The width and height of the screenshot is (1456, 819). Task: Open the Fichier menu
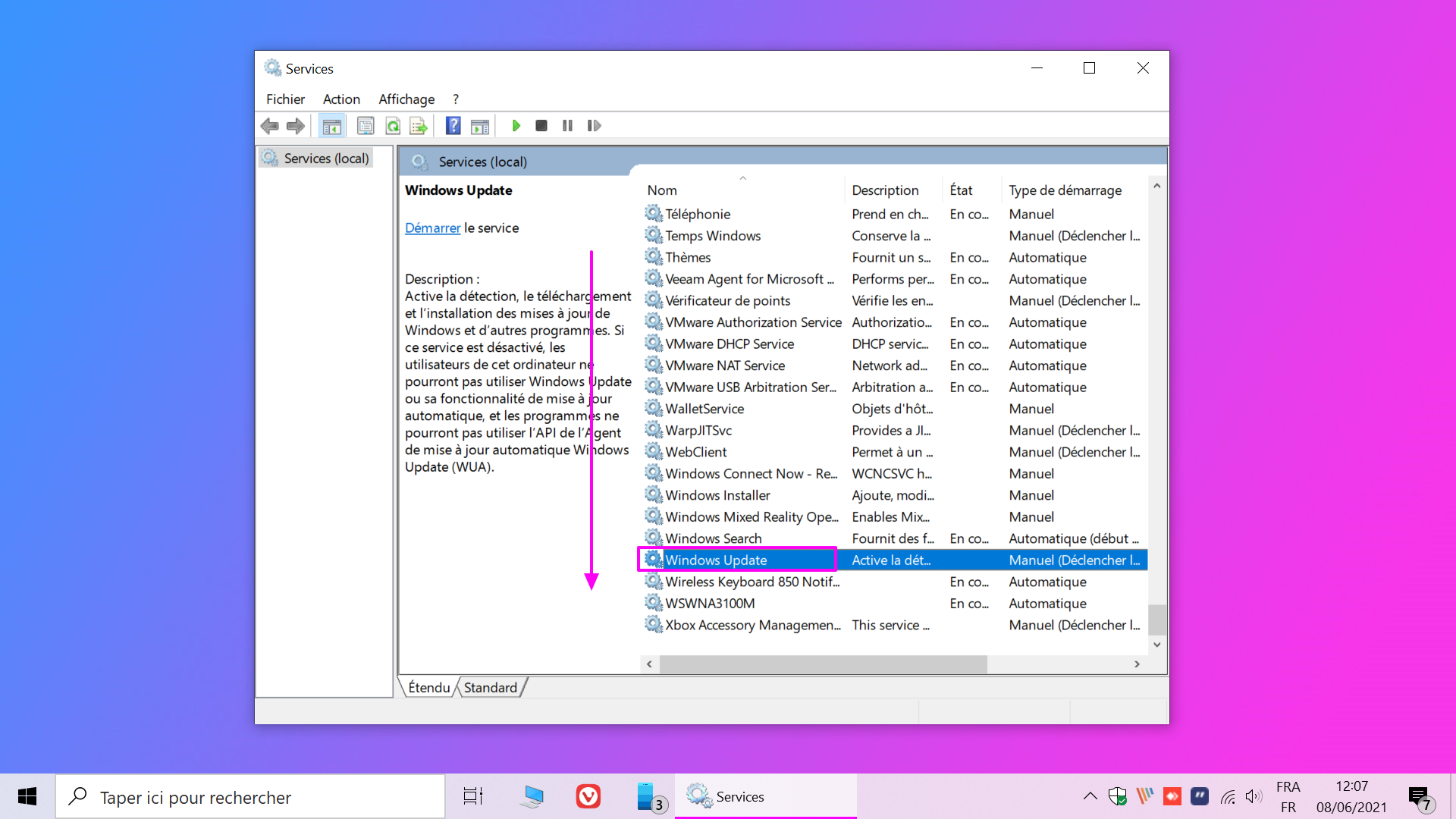pos(285,99)
